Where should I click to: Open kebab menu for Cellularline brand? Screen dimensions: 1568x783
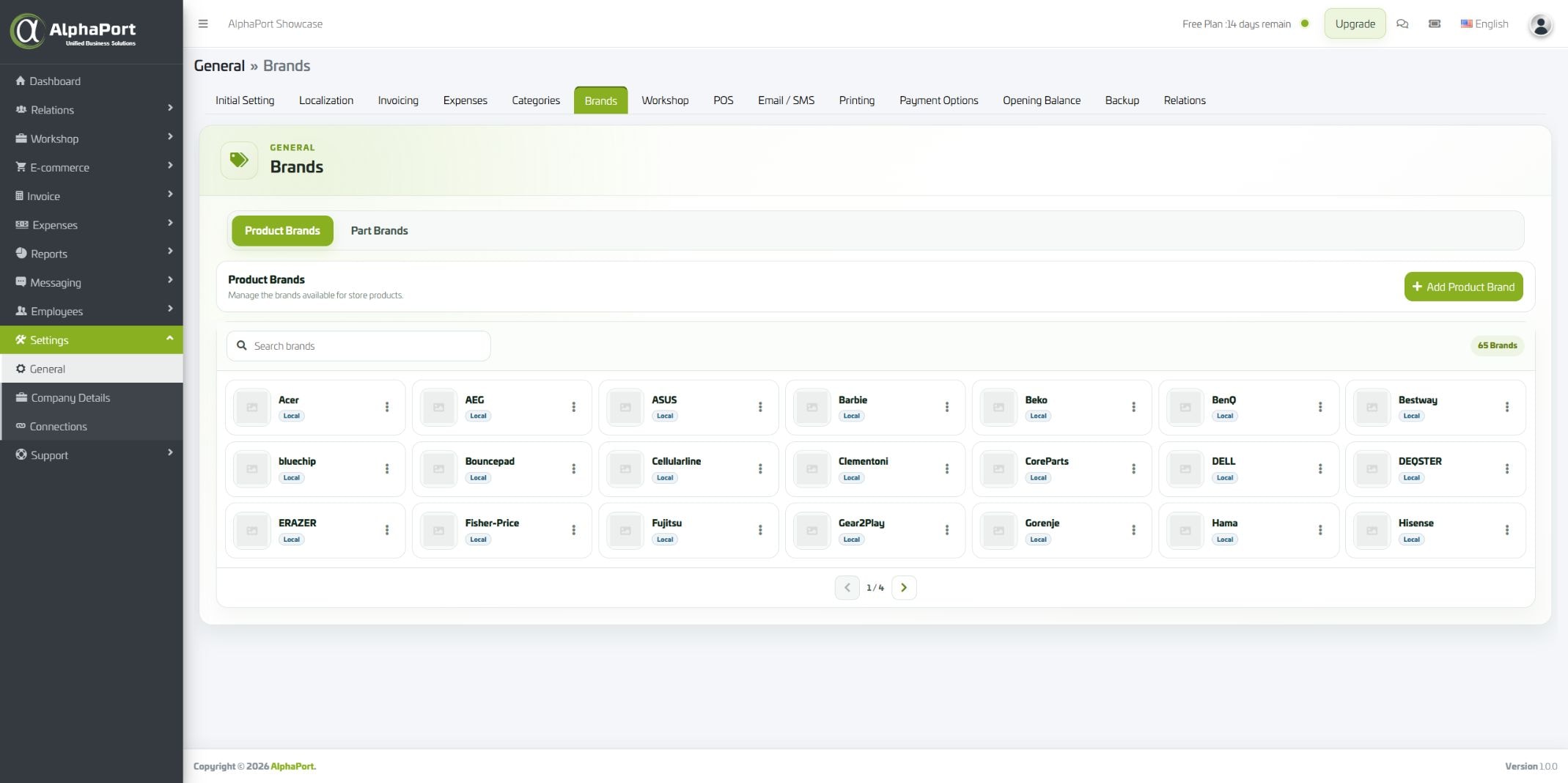[760, 468]
